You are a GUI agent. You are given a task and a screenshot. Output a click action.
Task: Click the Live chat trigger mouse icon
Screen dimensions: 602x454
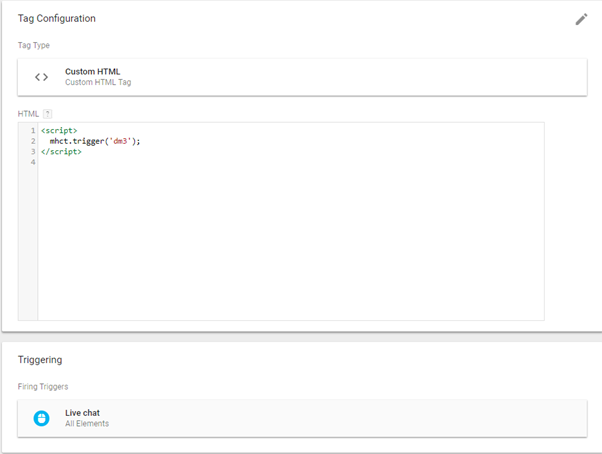(x=41, y=418)
